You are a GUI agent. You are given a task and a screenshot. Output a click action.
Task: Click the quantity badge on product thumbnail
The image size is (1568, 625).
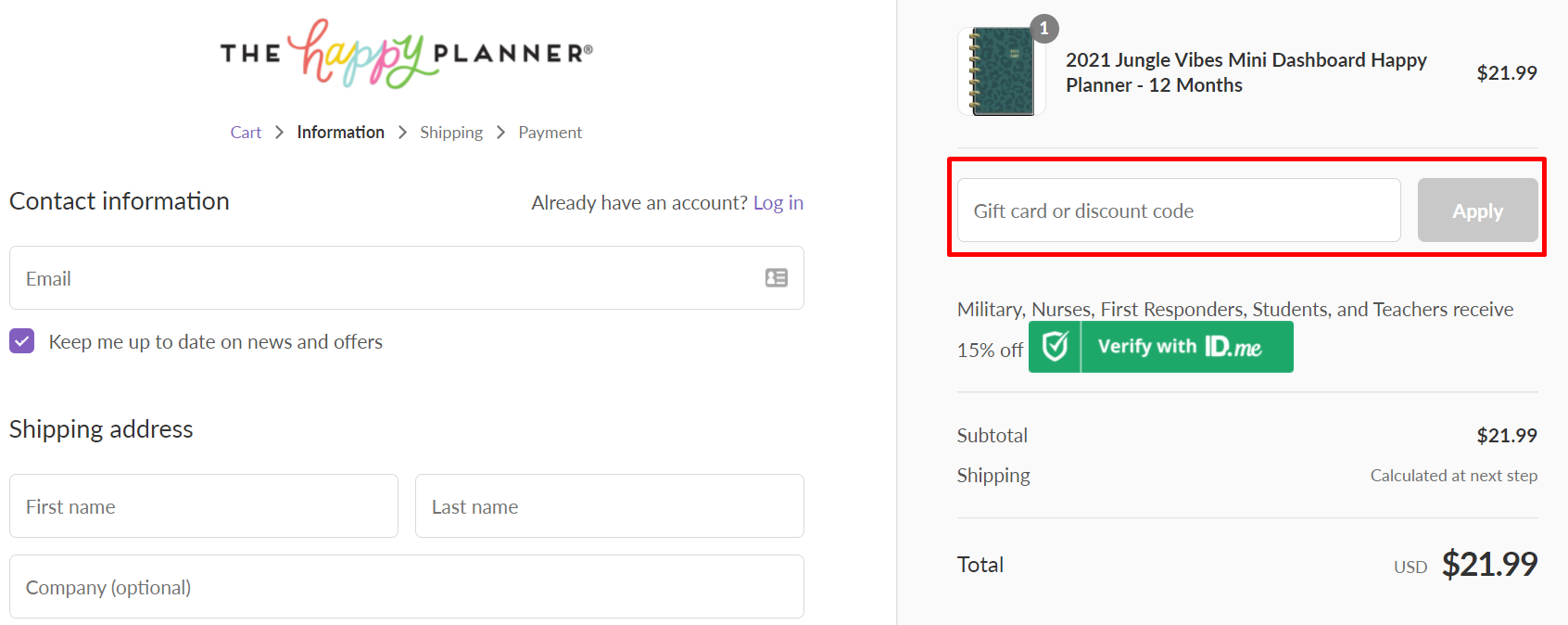(1044, 29)
